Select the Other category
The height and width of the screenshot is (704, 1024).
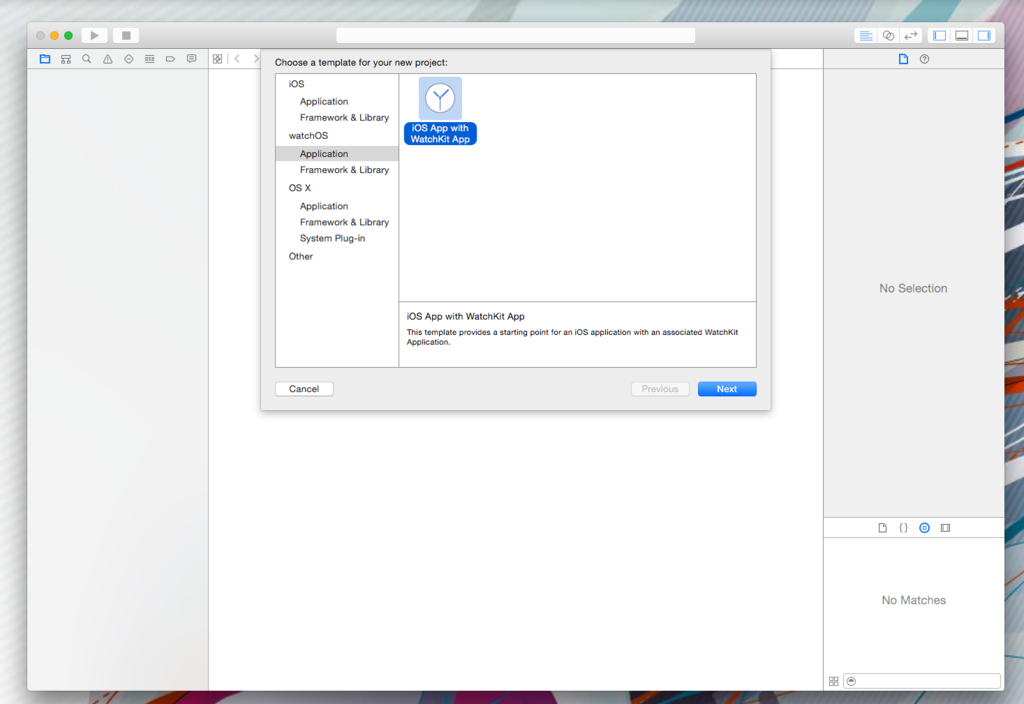[300, 256]
